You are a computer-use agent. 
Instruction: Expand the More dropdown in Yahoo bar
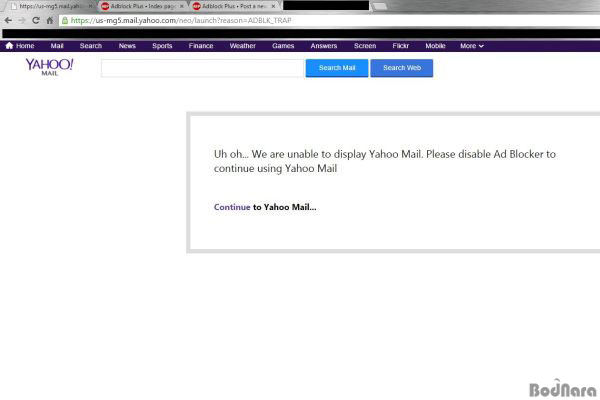point(472,46)
